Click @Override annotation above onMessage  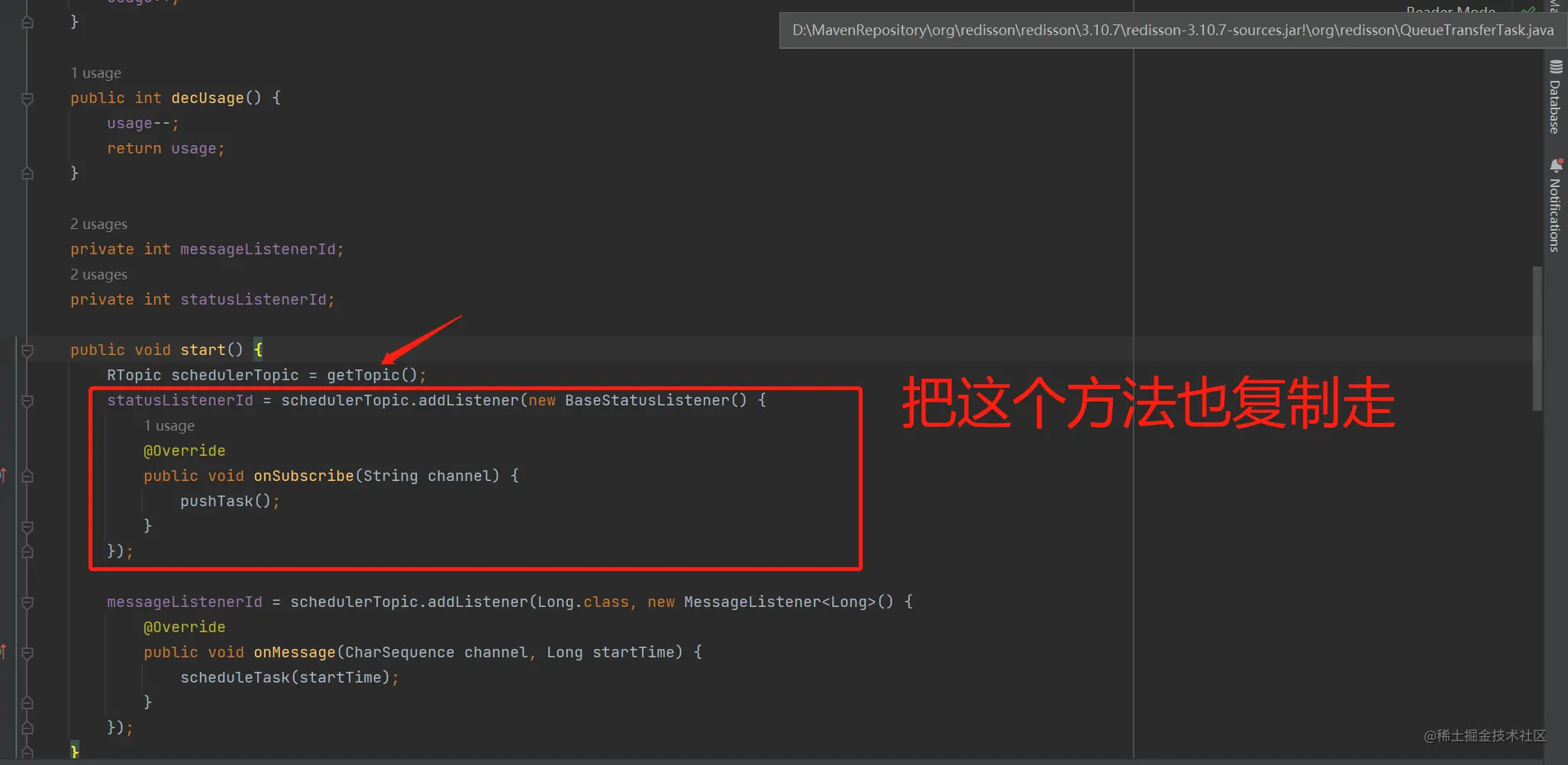coord(185,627)
